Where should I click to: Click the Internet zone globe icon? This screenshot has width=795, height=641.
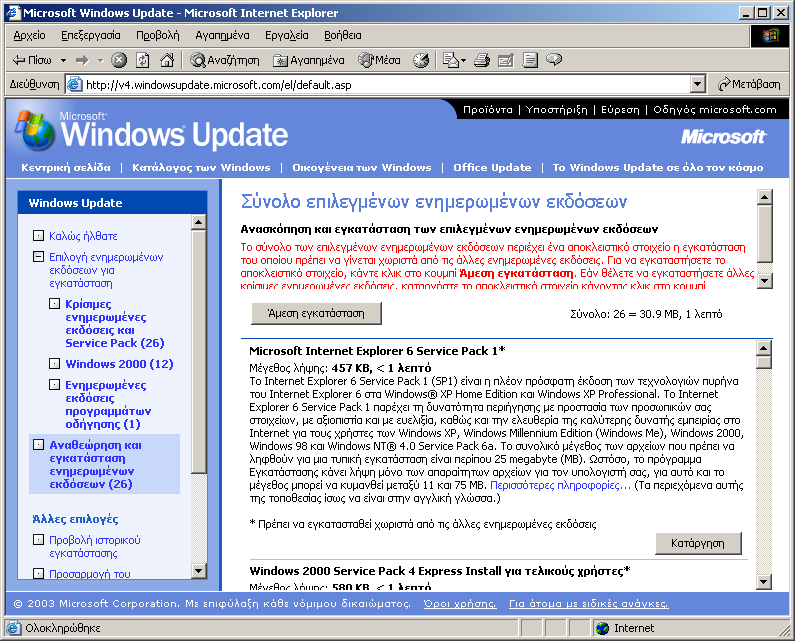click(602, 628)
